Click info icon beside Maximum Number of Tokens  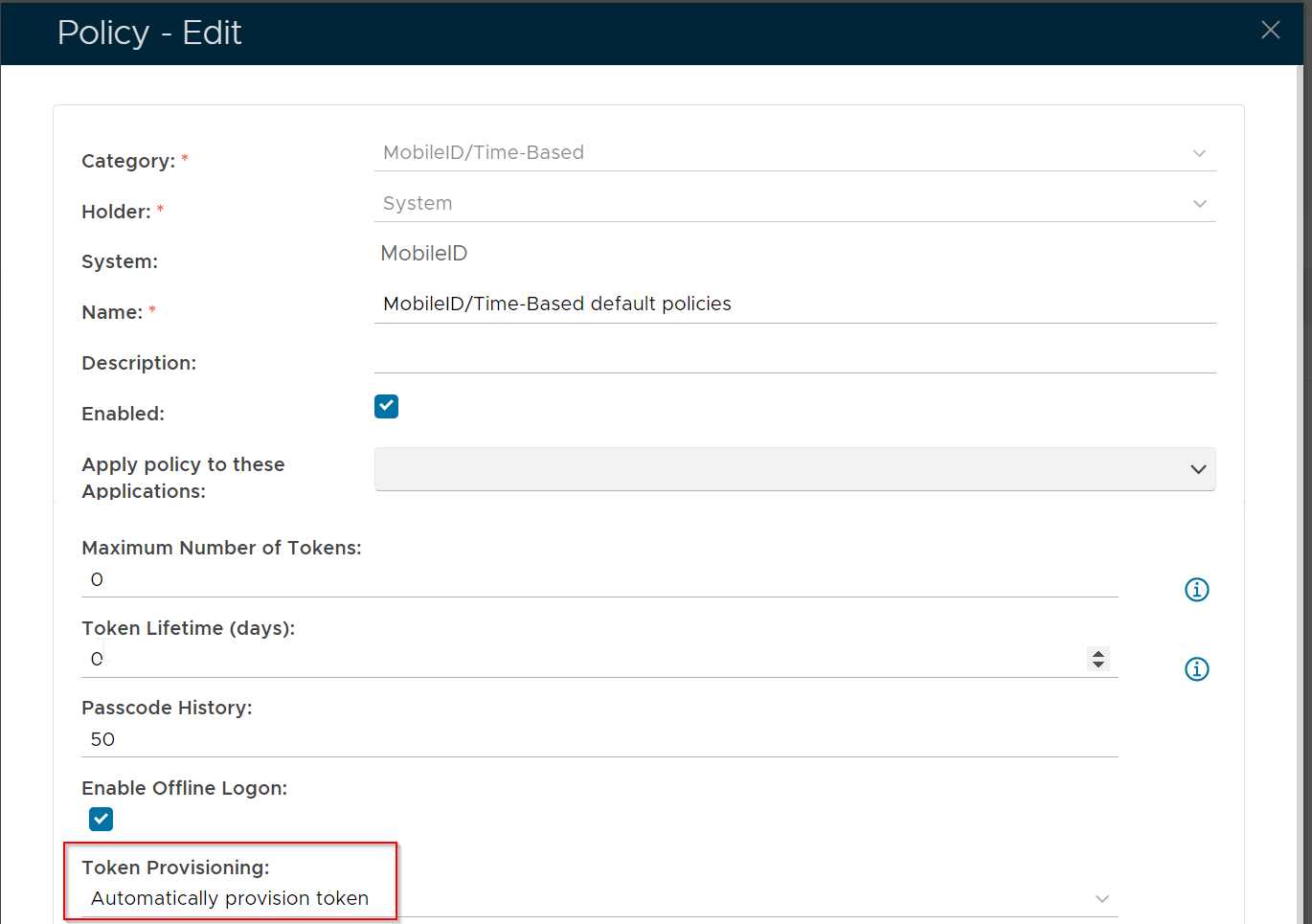point(1196,590)
